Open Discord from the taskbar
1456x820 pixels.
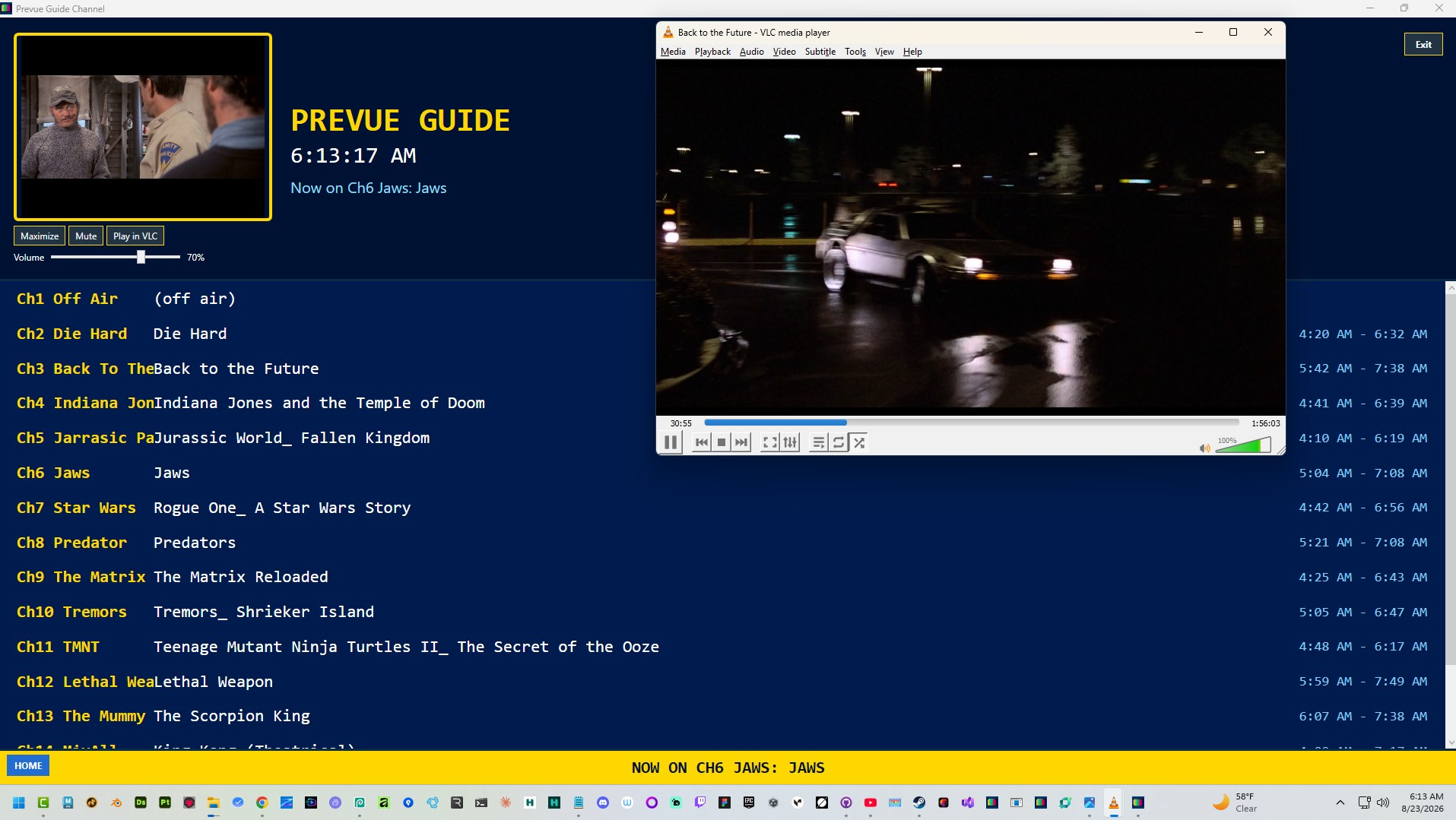point(603,803)
